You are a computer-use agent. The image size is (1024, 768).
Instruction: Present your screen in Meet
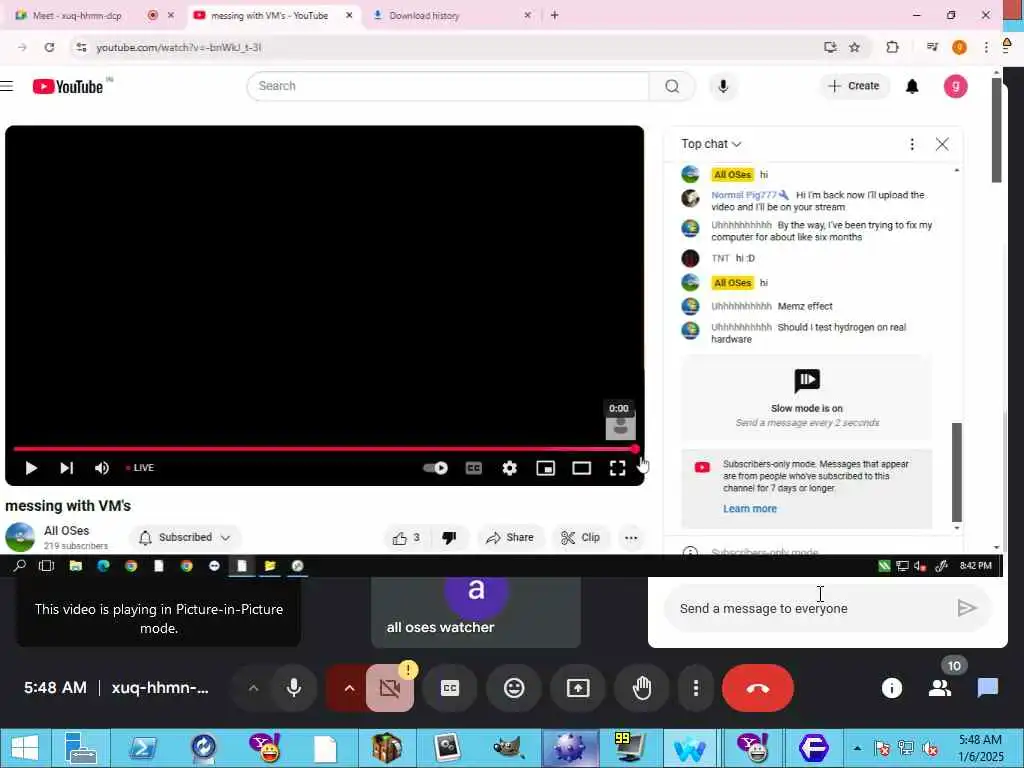point(578,688)
